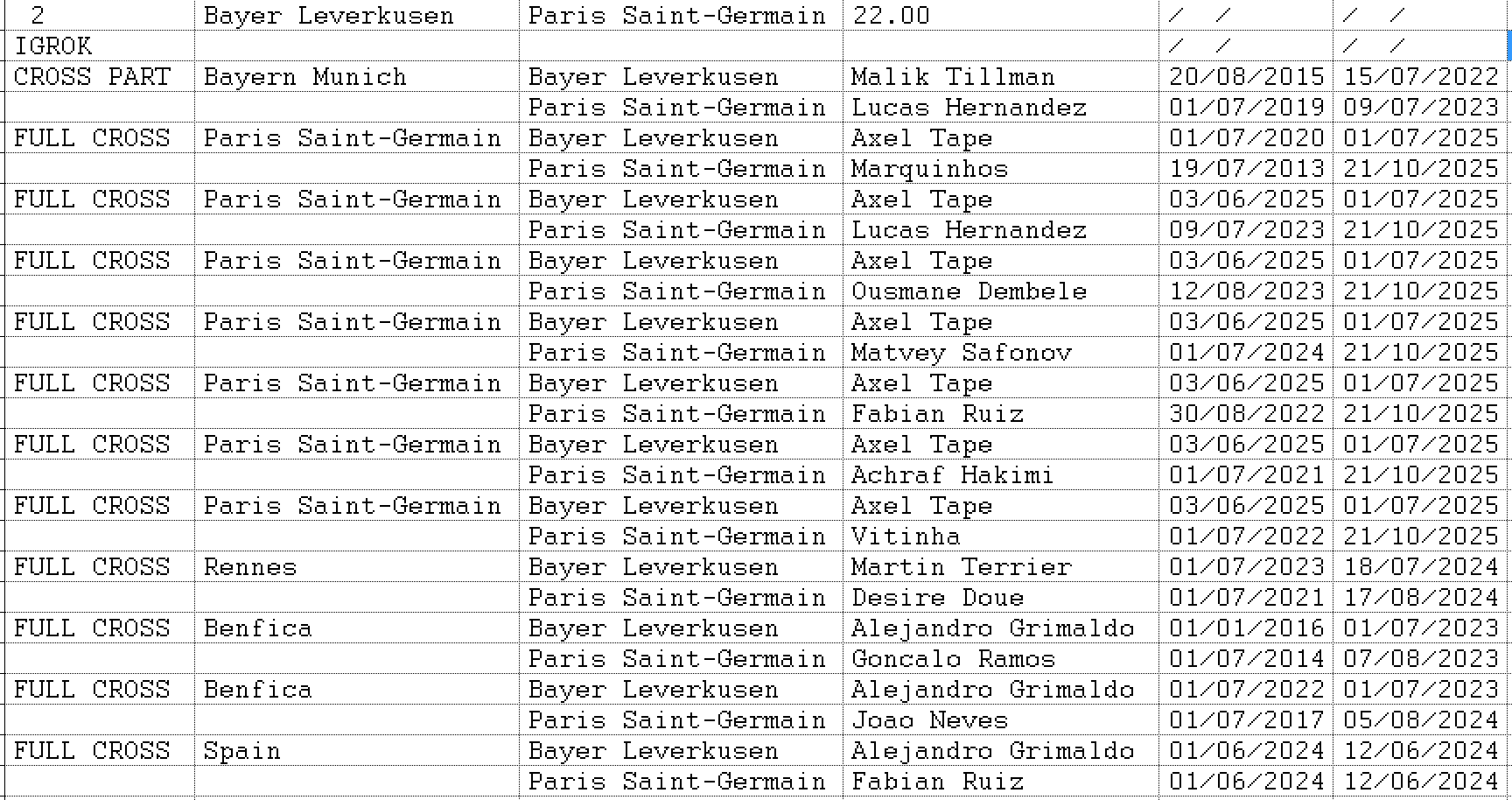The height and width of the screenshot is (800, 1512).
Task: Click the CROSS PART cell
Action: click(x=100, y=76)
